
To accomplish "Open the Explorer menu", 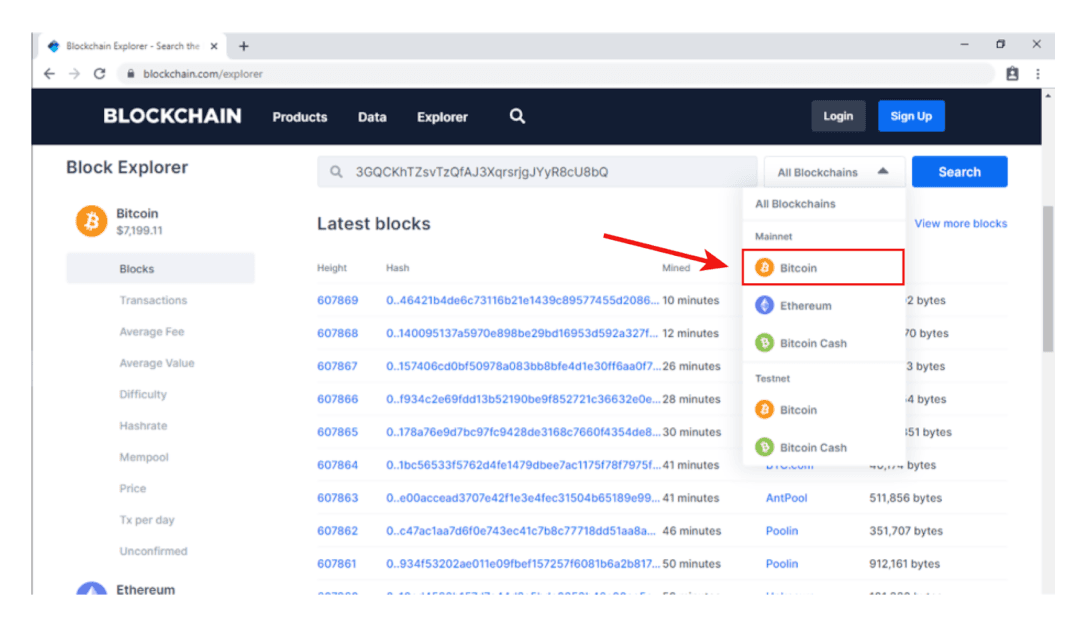I will [x=442, y=117].
